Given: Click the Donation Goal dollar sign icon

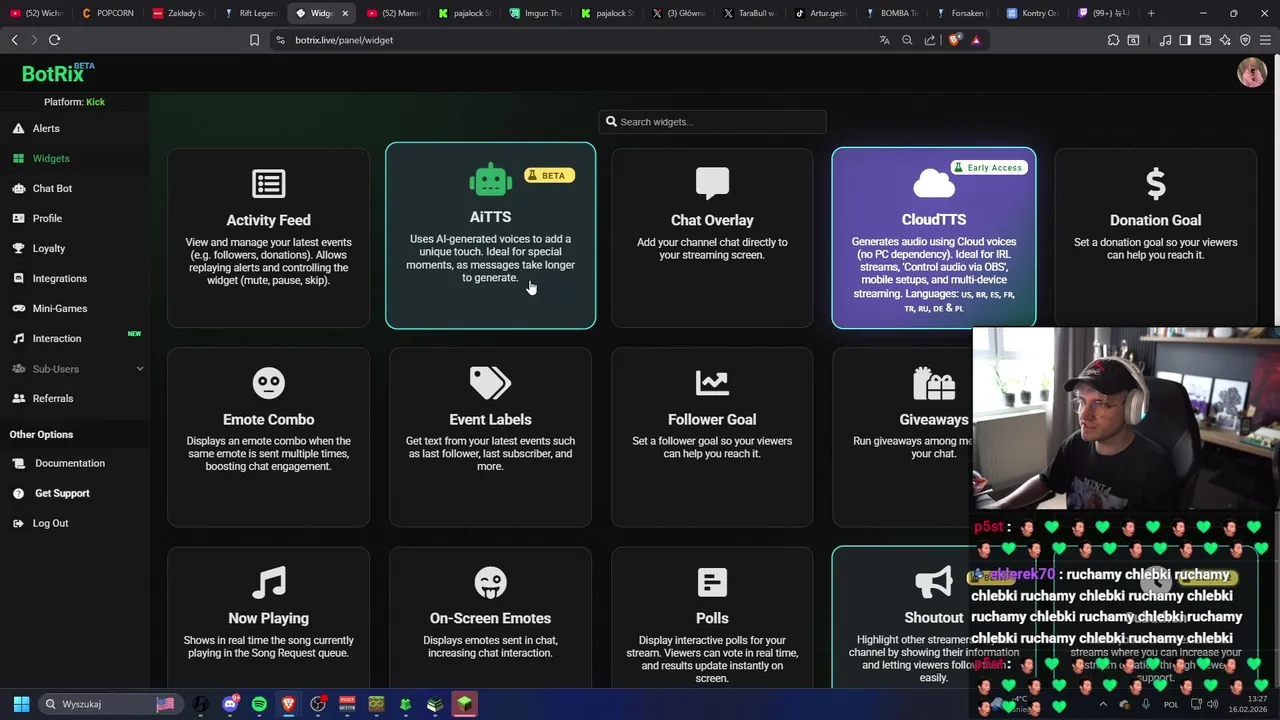Looking at the screenshot, I should pos(1155,183).
